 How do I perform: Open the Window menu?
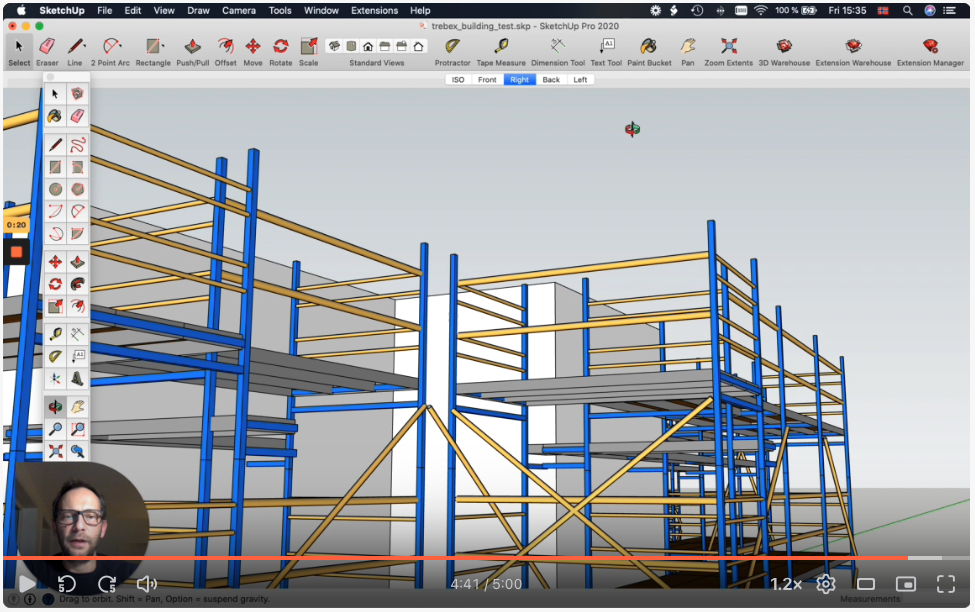(321, 11)
